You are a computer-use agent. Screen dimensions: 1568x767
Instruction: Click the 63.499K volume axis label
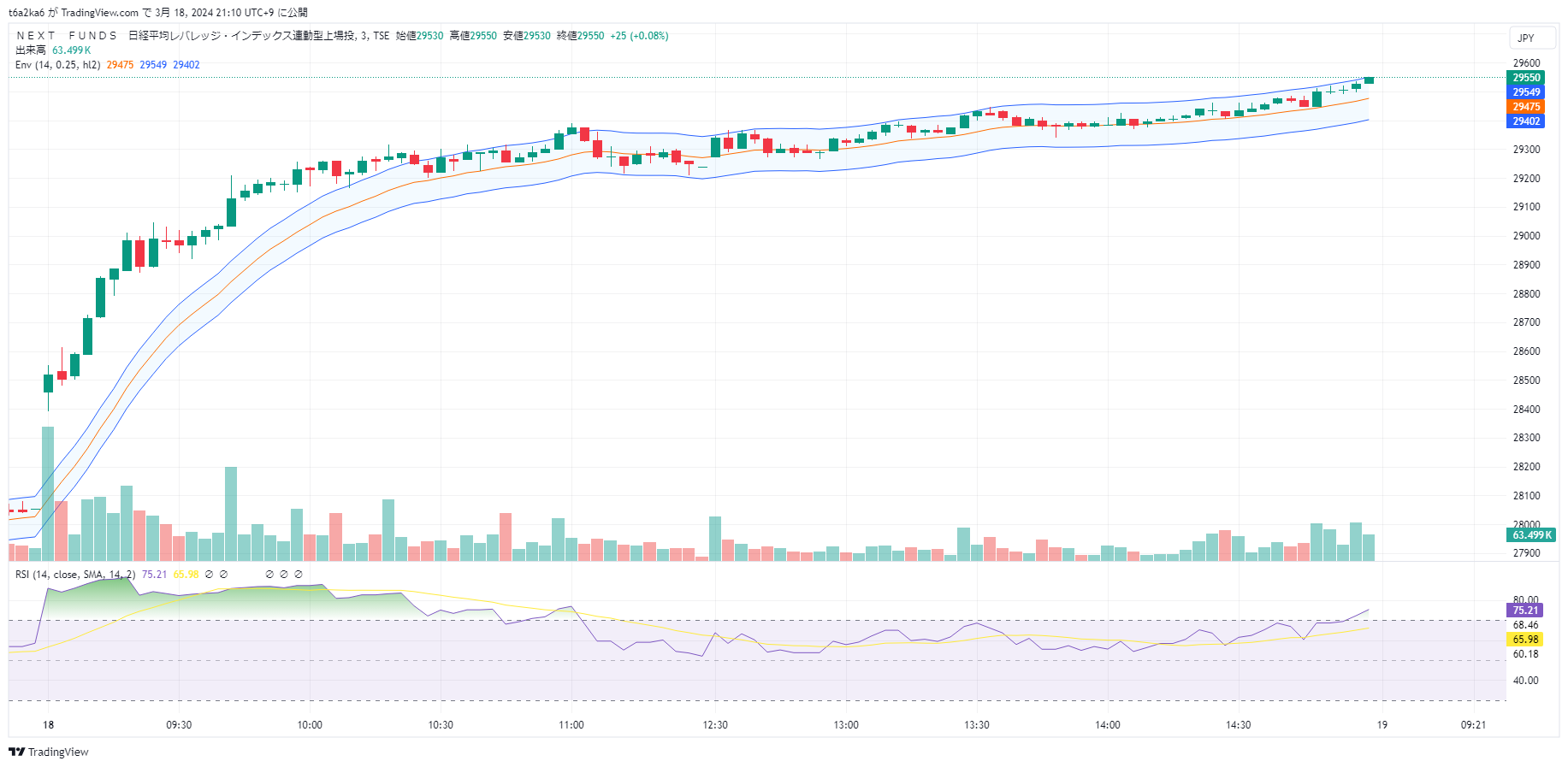(1530, 535)
